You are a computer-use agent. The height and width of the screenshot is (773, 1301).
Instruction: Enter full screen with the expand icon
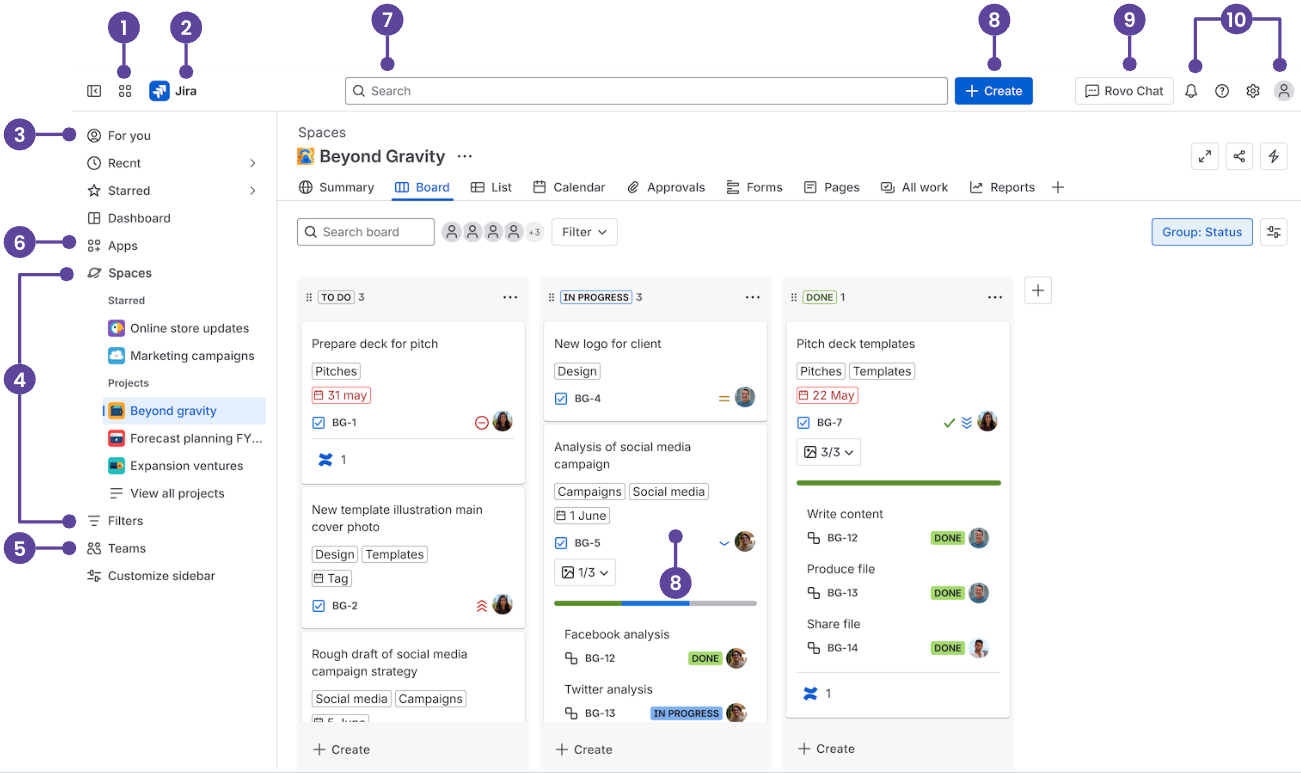[x=1205, y=156]
